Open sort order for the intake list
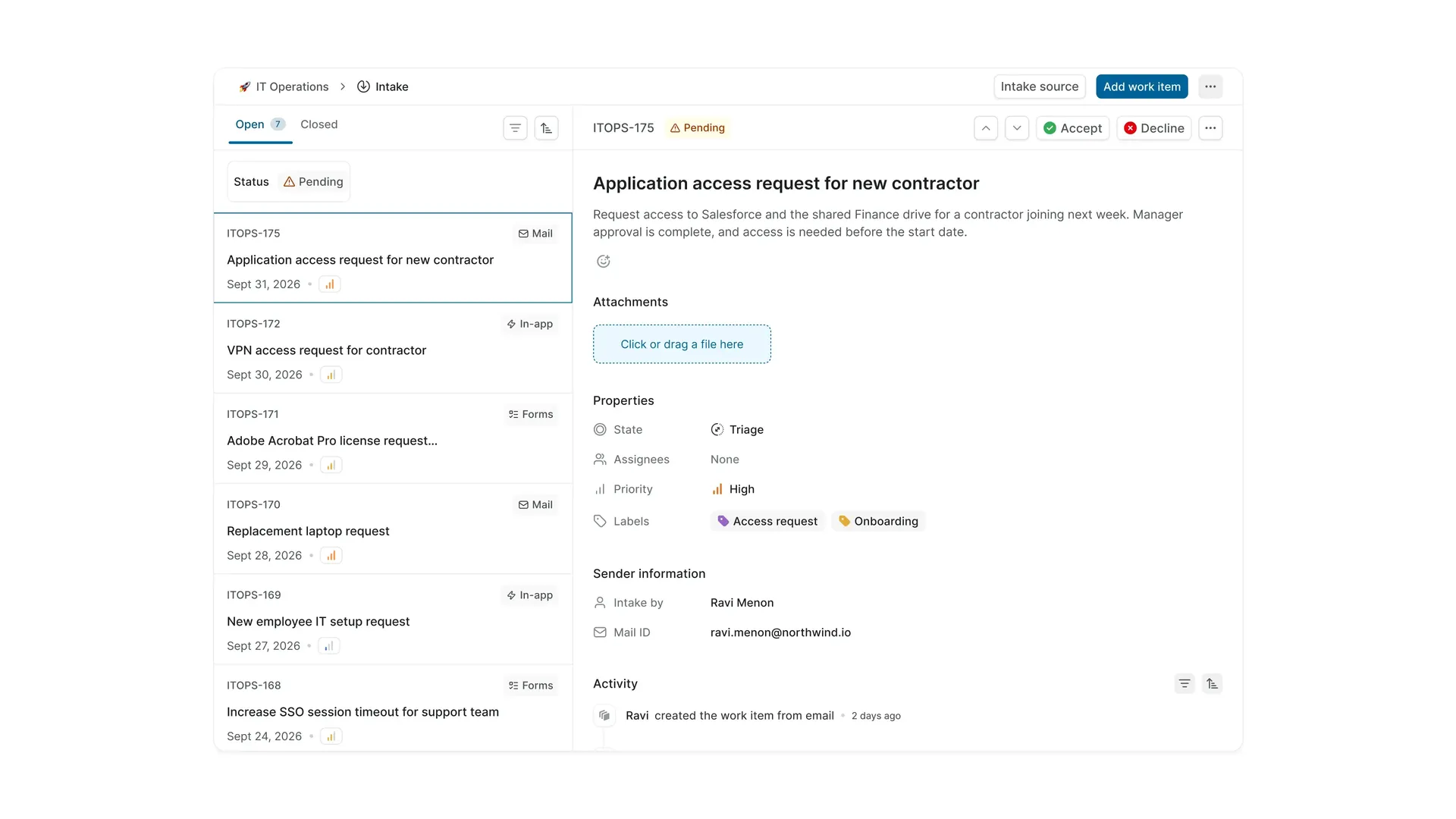This screenshot has height=819, width=1456. tap(546, 128)
